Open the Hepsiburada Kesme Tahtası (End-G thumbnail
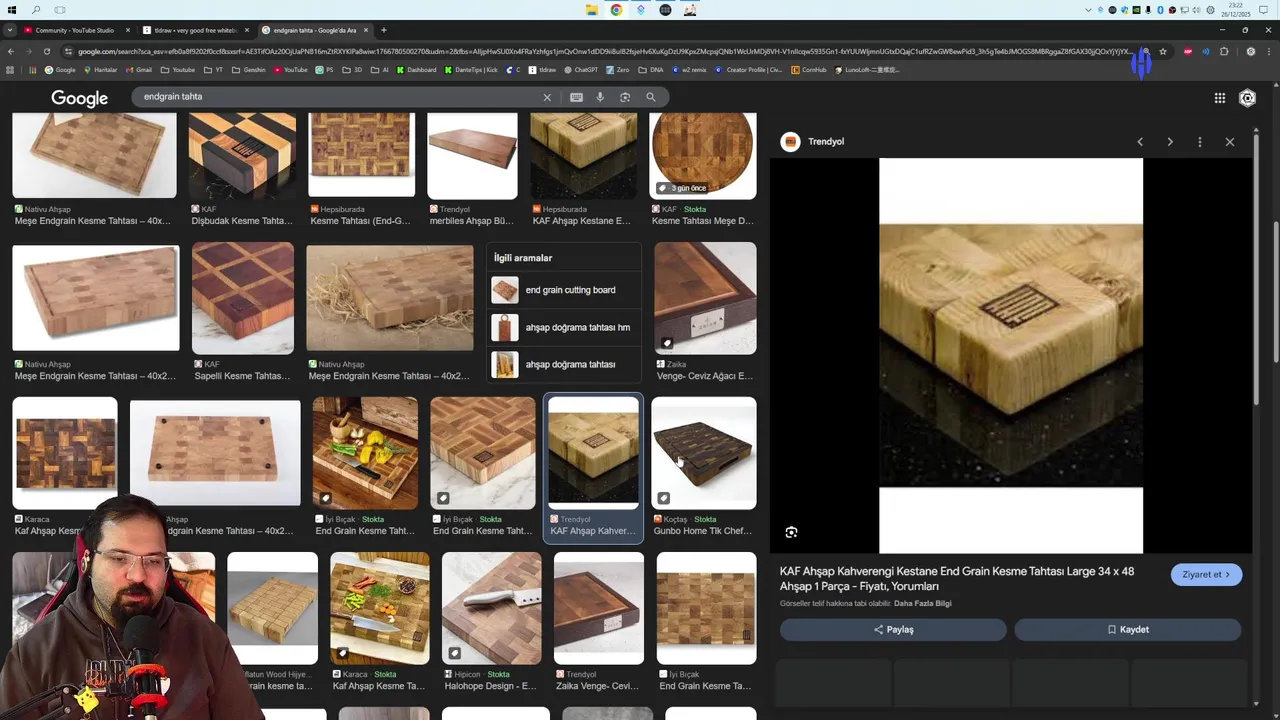1280x720 pixels. (x=361, y=155)
